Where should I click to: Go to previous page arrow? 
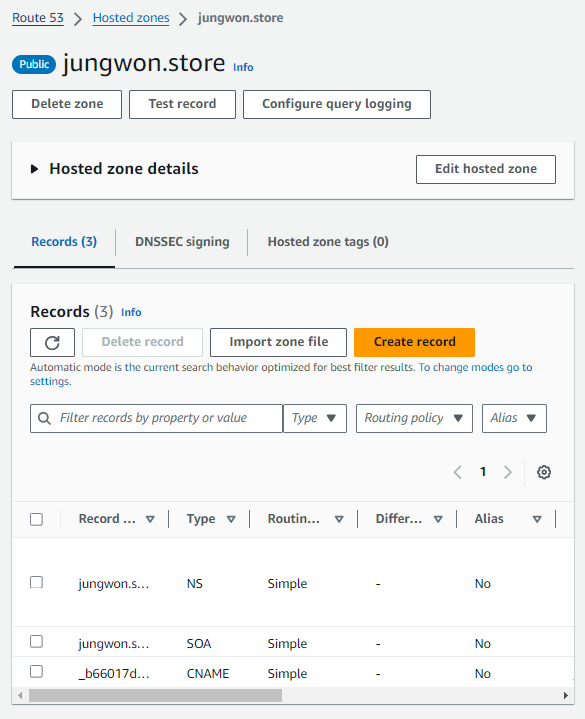tap(457, 472)
